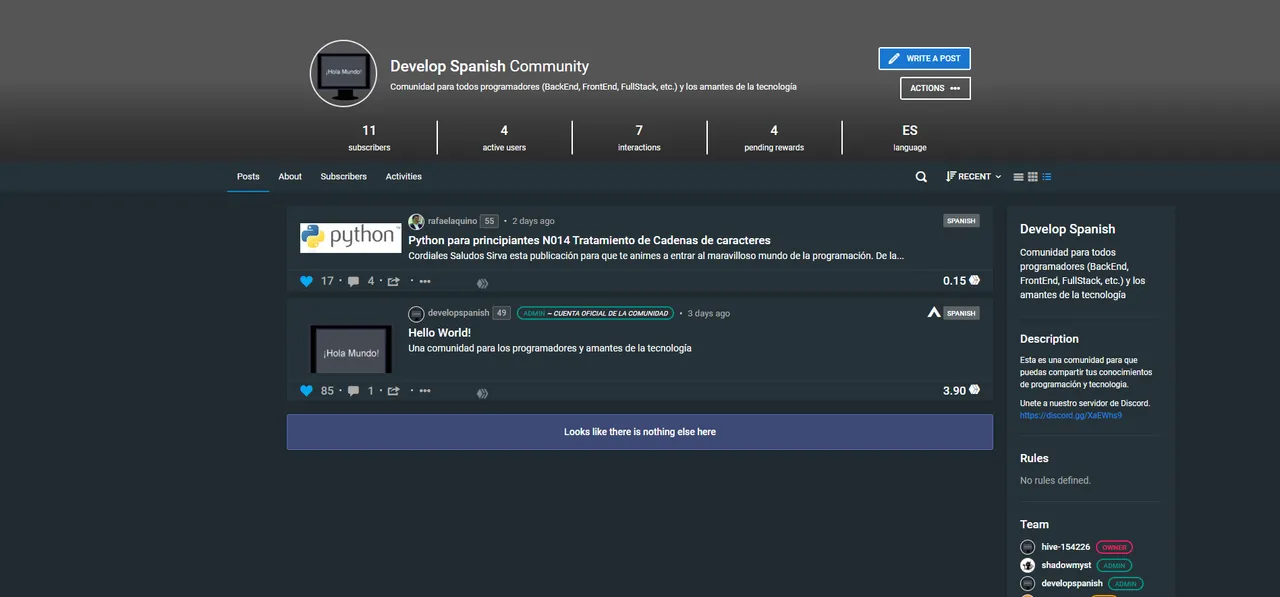The image size is (1280, 597).
Task: Click the 3.90 payout value
Action: coord(954,391)
